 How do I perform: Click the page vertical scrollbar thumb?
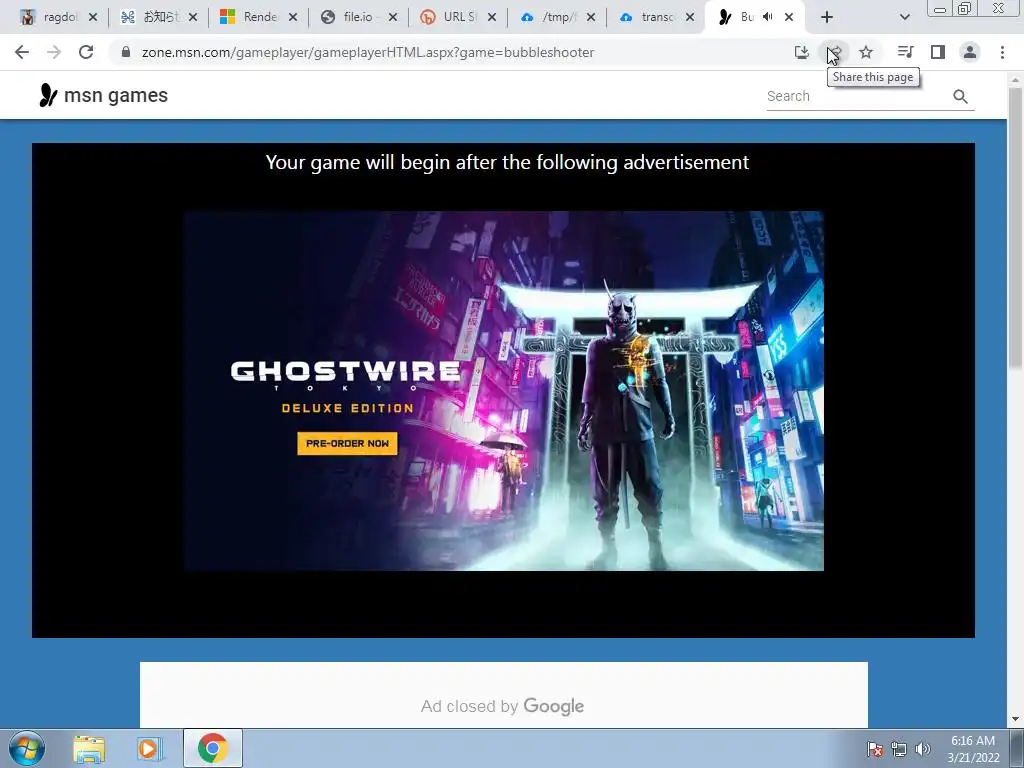(x=1015, y=227)
